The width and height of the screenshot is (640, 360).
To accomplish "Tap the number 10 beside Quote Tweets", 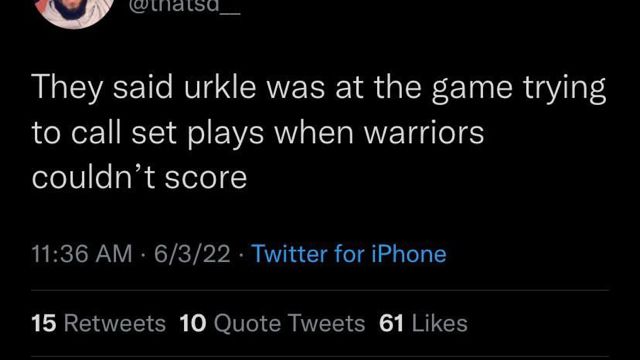I will (x=193, y=324).
